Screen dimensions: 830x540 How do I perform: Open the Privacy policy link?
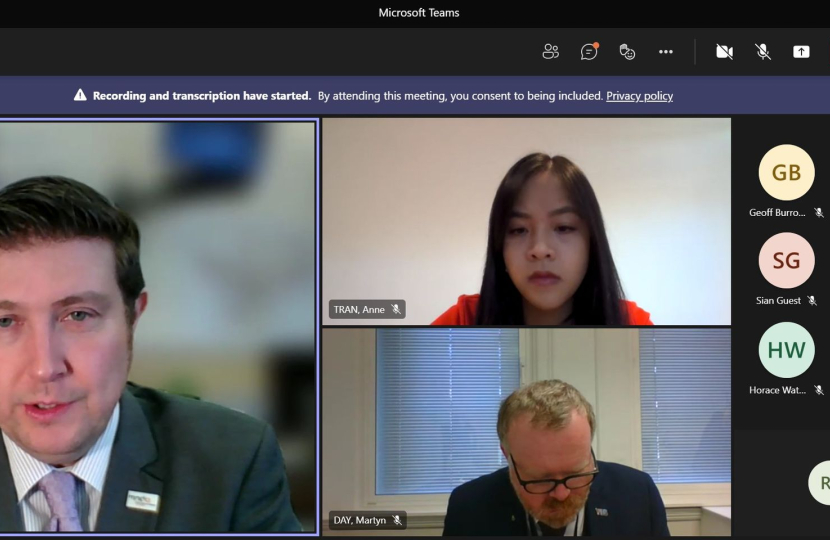639,96
